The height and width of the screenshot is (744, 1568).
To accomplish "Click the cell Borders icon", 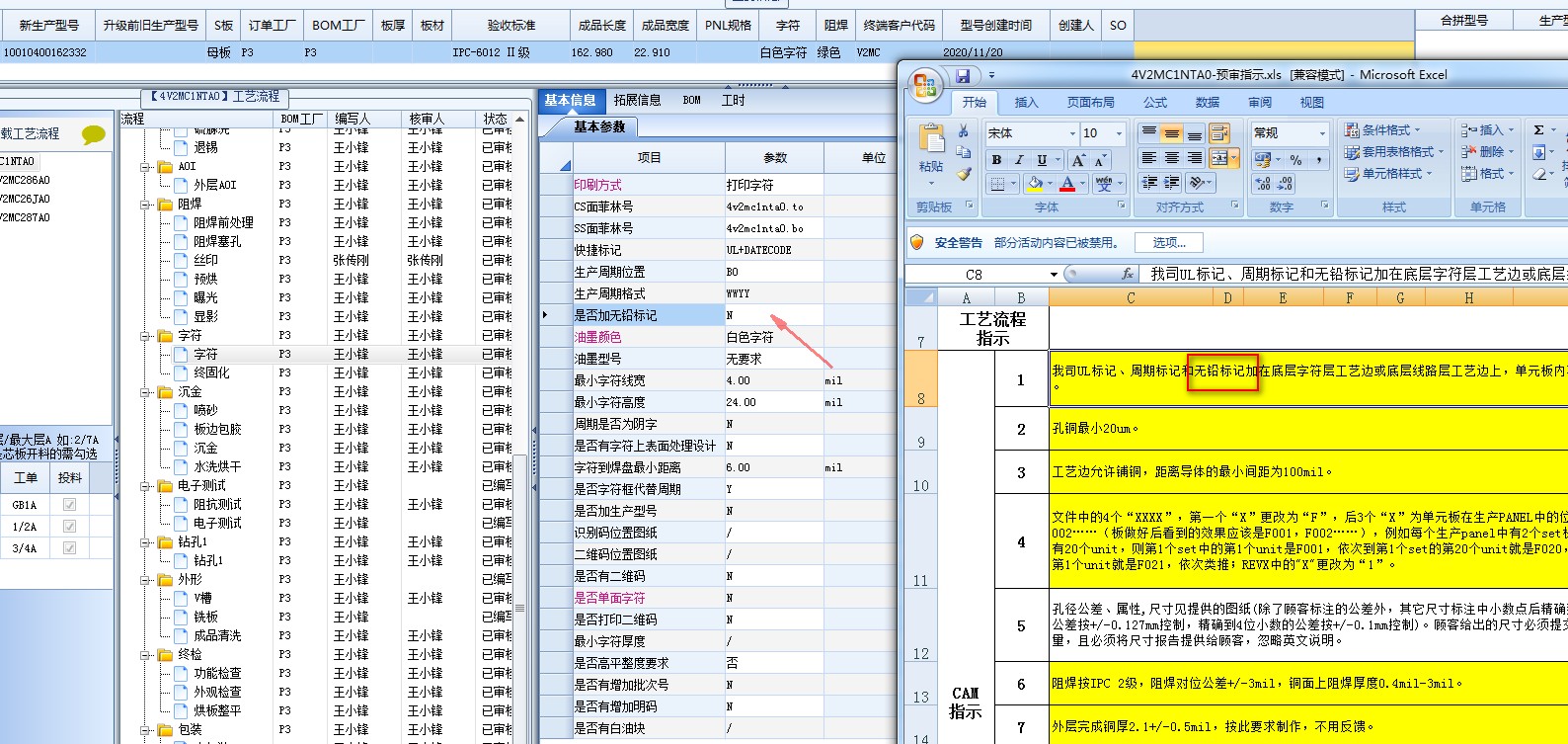I will [997, 184].
